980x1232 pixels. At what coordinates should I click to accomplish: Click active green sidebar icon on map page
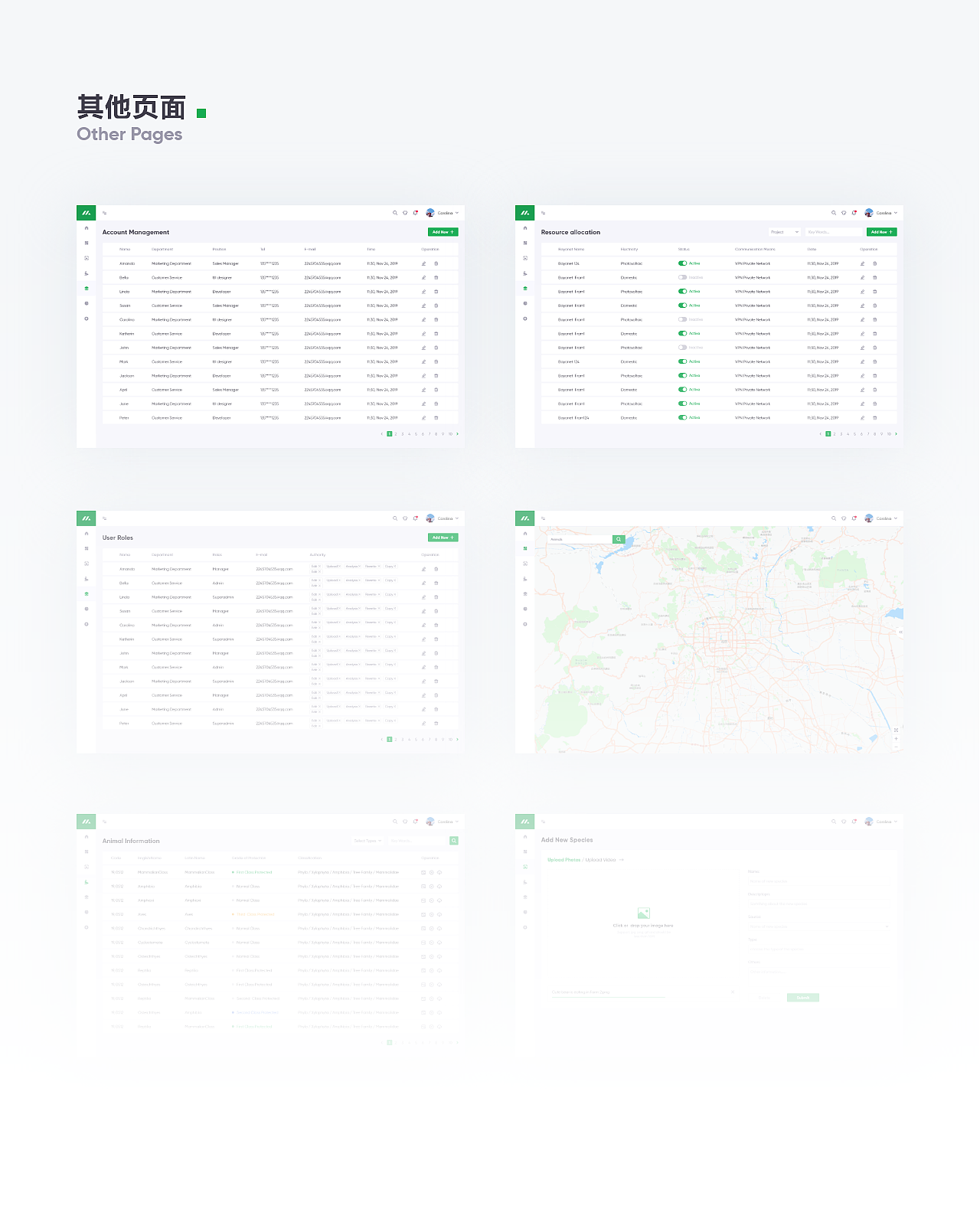[525, 549]
